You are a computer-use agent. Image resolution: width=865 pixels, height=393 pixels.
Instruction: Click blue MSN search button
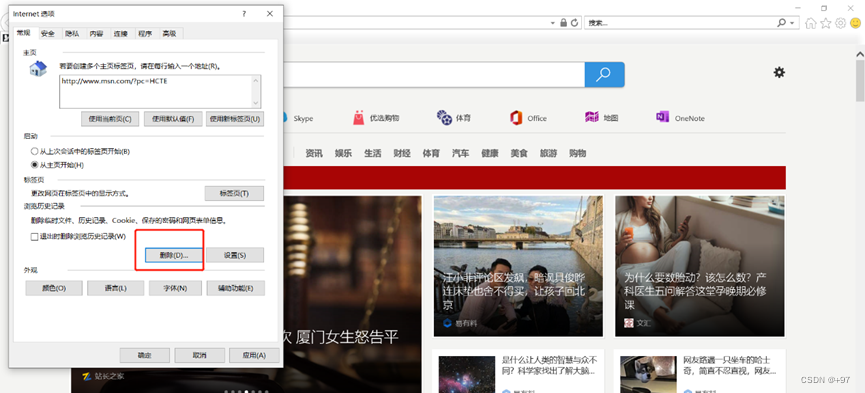pyautogui.click(x=605, y=75)
